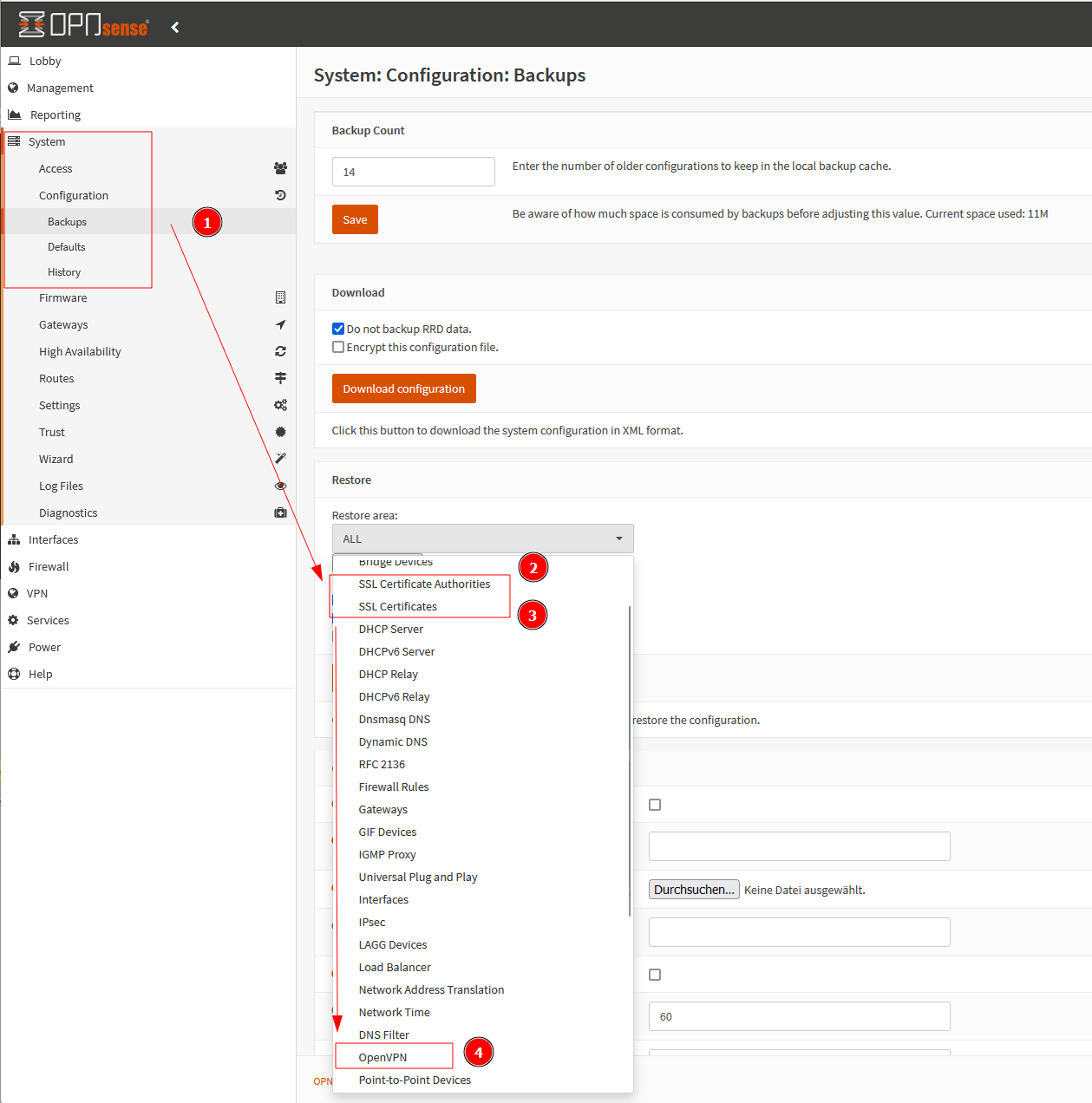Select SSL Certificates restore area
This screenshot has height=1103, width=1092.
(397, 606)
